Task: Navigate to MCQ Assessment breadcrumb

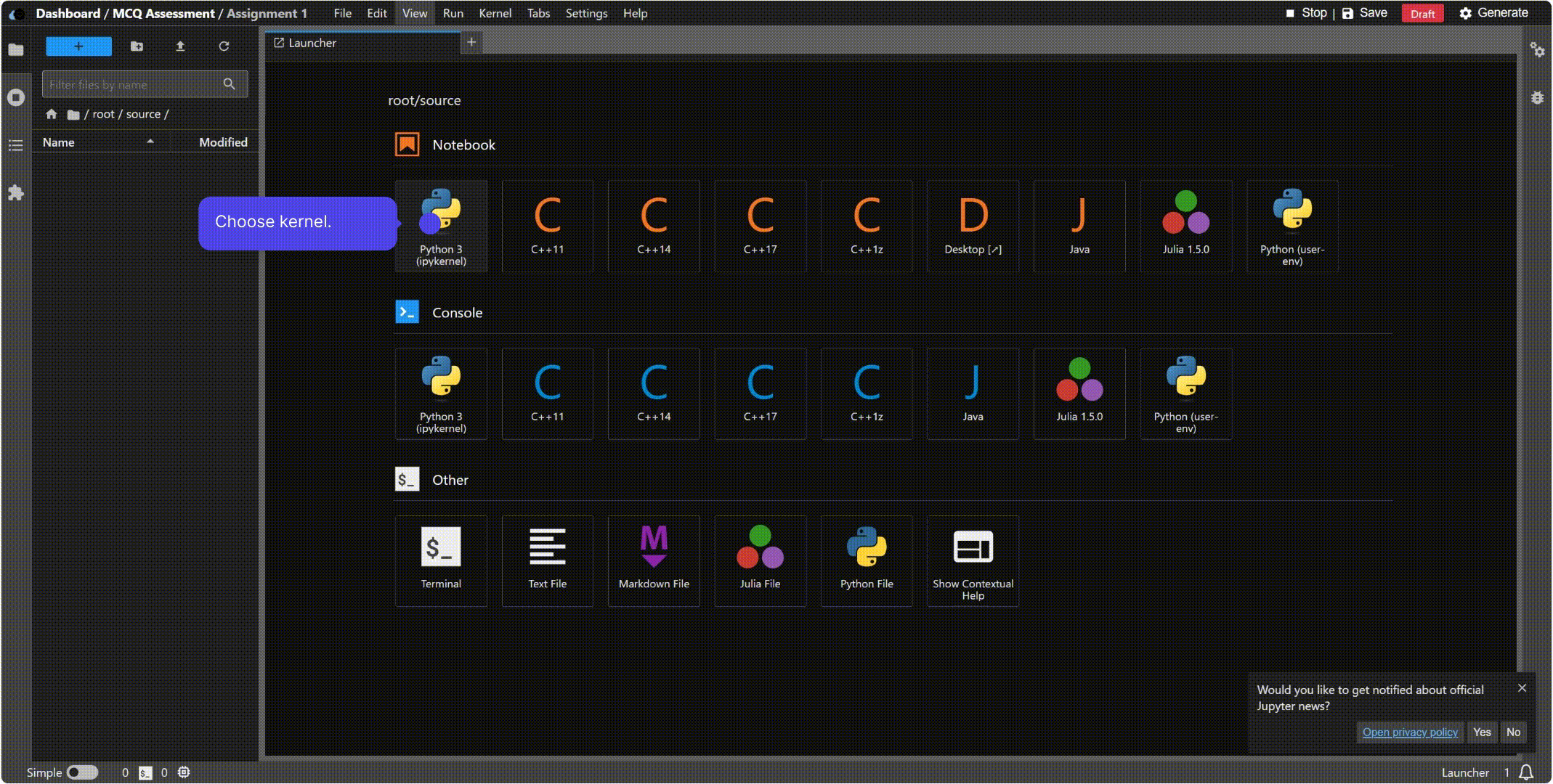Action: 163,13
